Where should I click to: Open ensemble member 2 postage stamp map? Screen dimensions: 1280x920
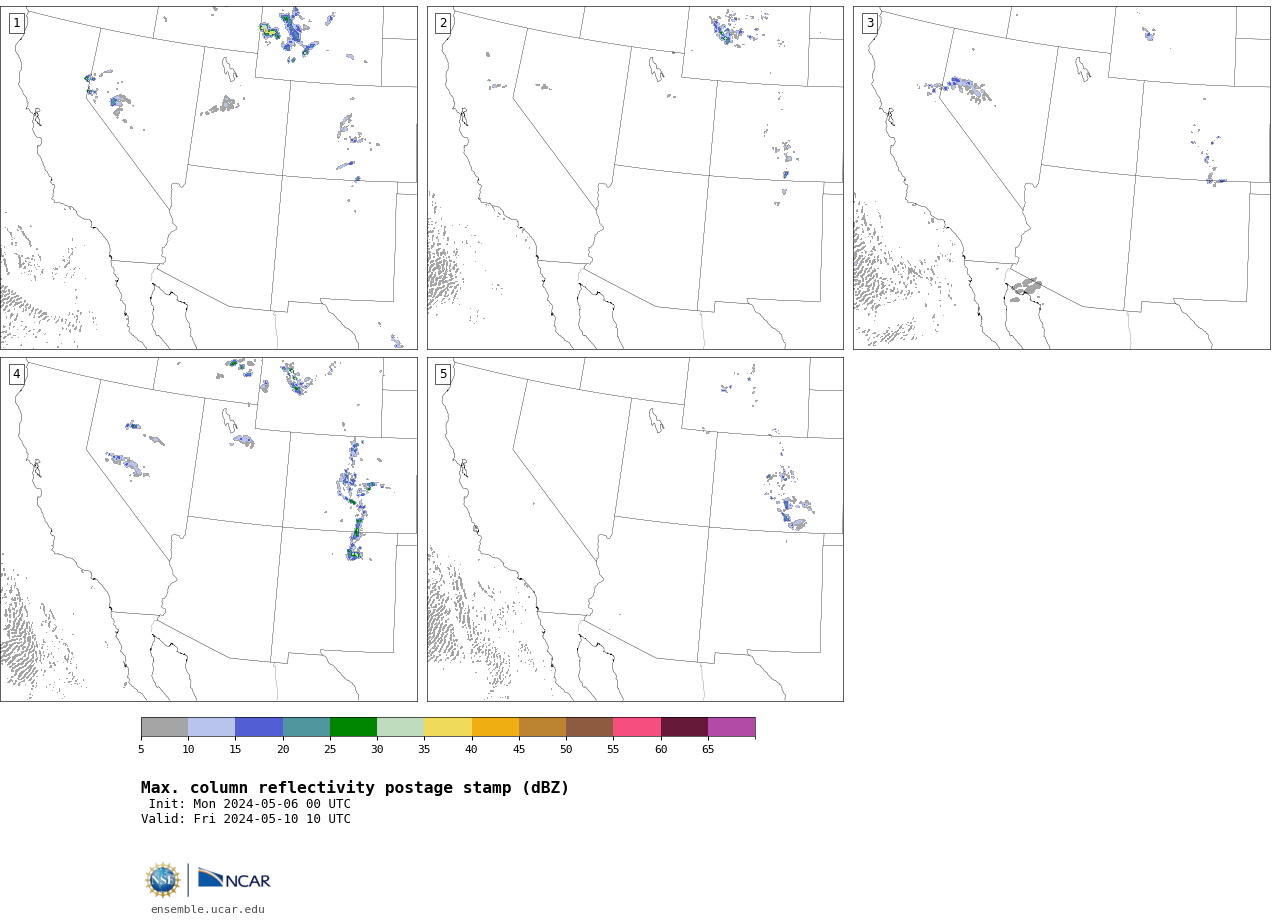tap(635, 178)
